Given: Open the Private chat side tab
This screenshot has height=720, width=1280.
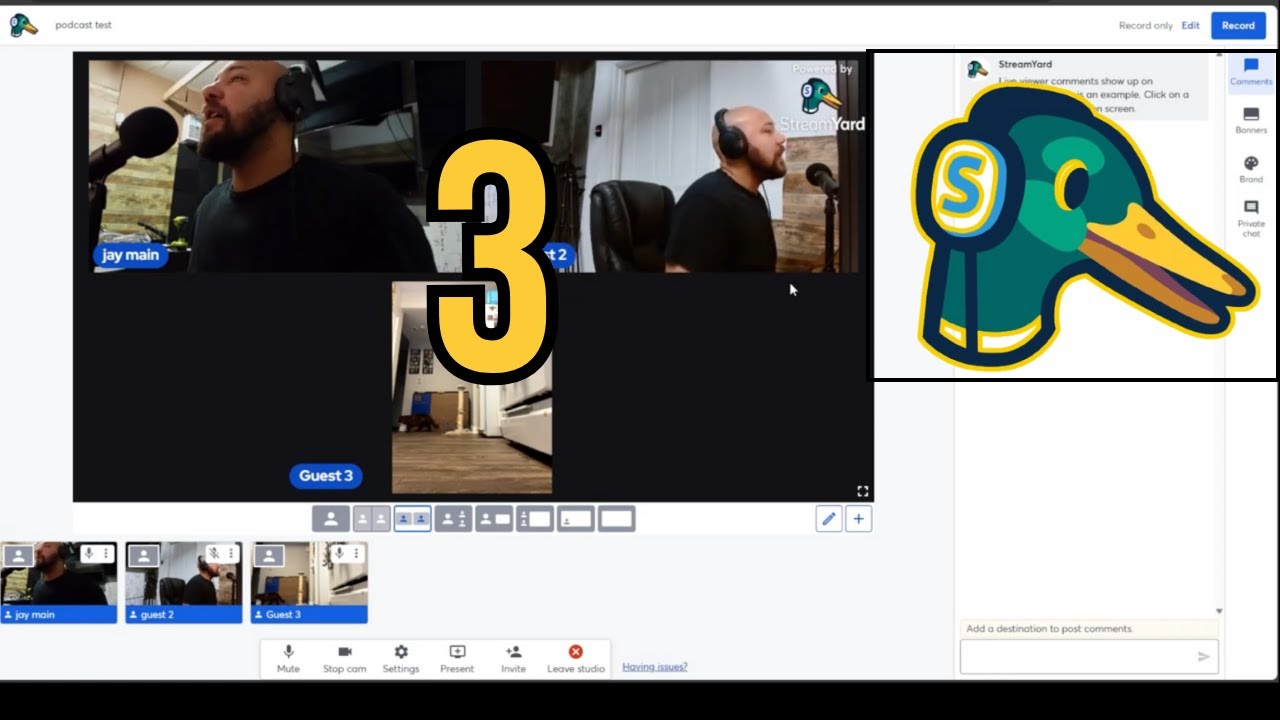Looking at the screenshot, I should 1251,217.
